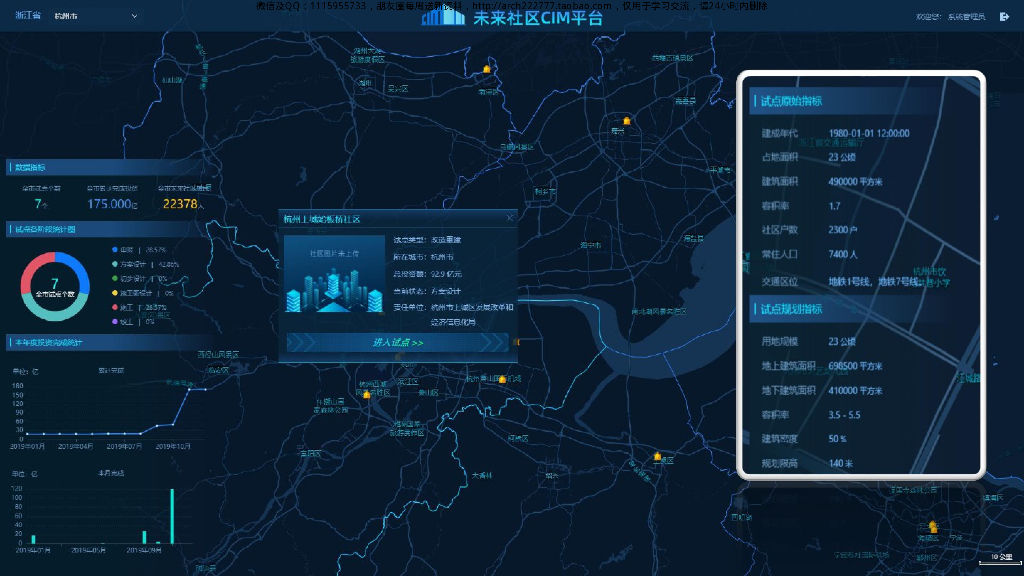The height and width of the screenshot is (576, 1024).
Task: Select the city building logo icon
Action: [443, 17]
